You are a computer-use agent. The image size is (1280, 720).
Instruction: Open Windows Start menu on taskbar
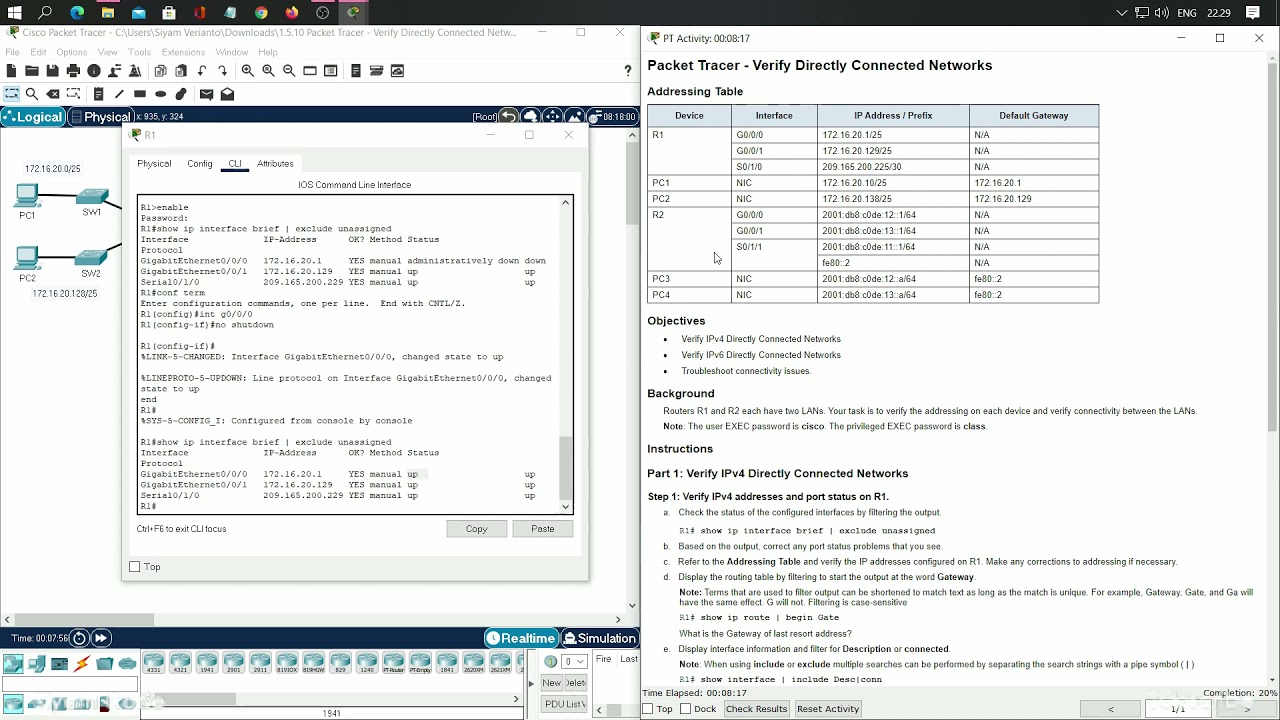(14, 13)
